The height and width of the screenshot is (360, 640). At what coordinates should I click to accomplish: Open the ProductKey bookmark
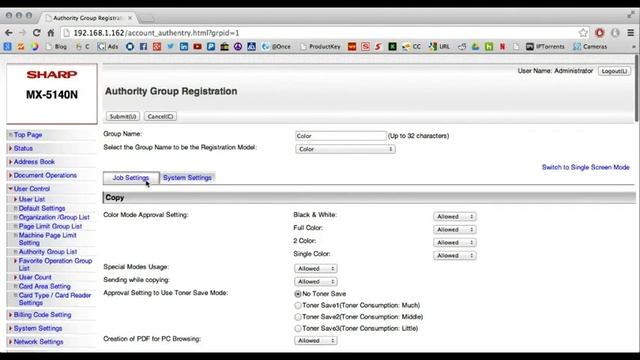coord(320,47)
